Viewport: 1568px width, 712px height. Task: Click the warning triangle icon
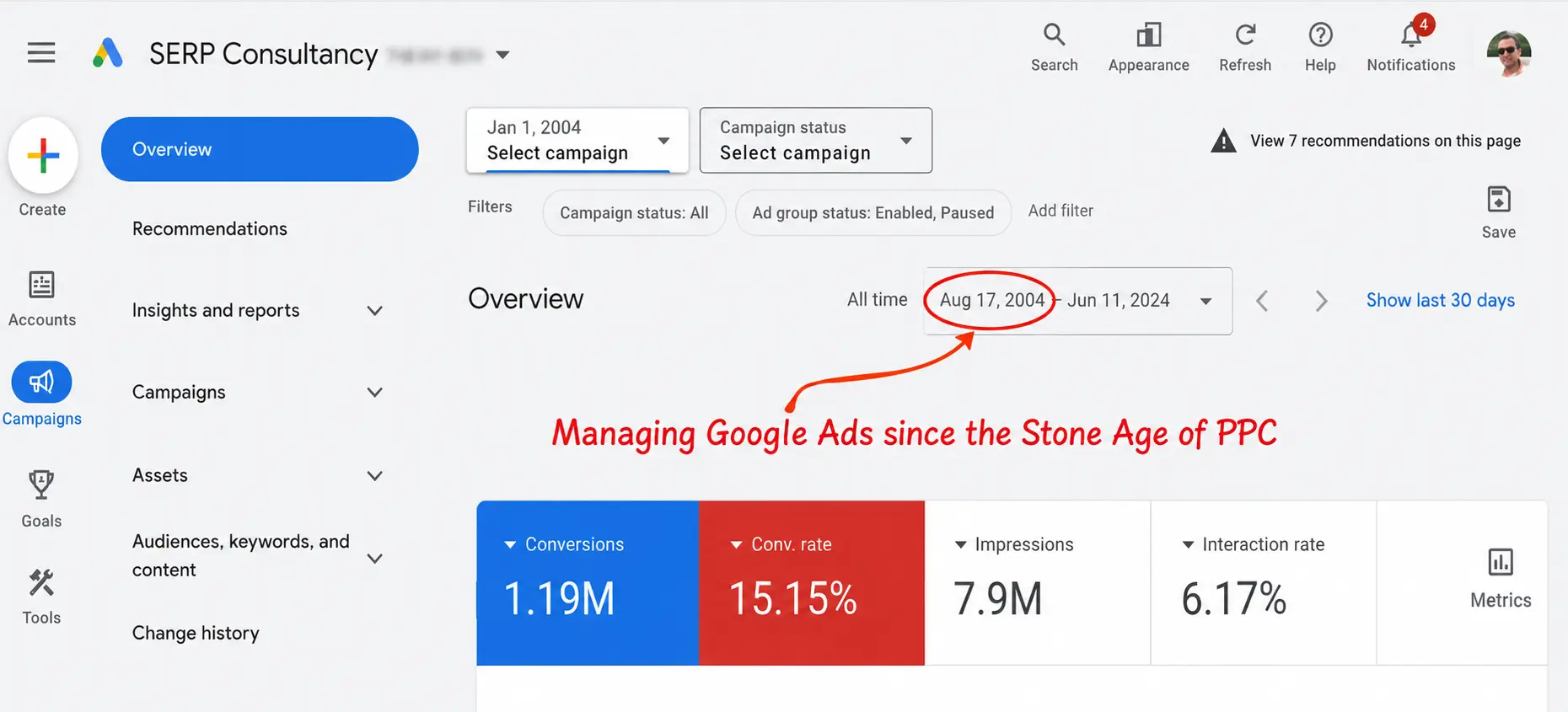pyautogui.click(x=1223, y=141)
